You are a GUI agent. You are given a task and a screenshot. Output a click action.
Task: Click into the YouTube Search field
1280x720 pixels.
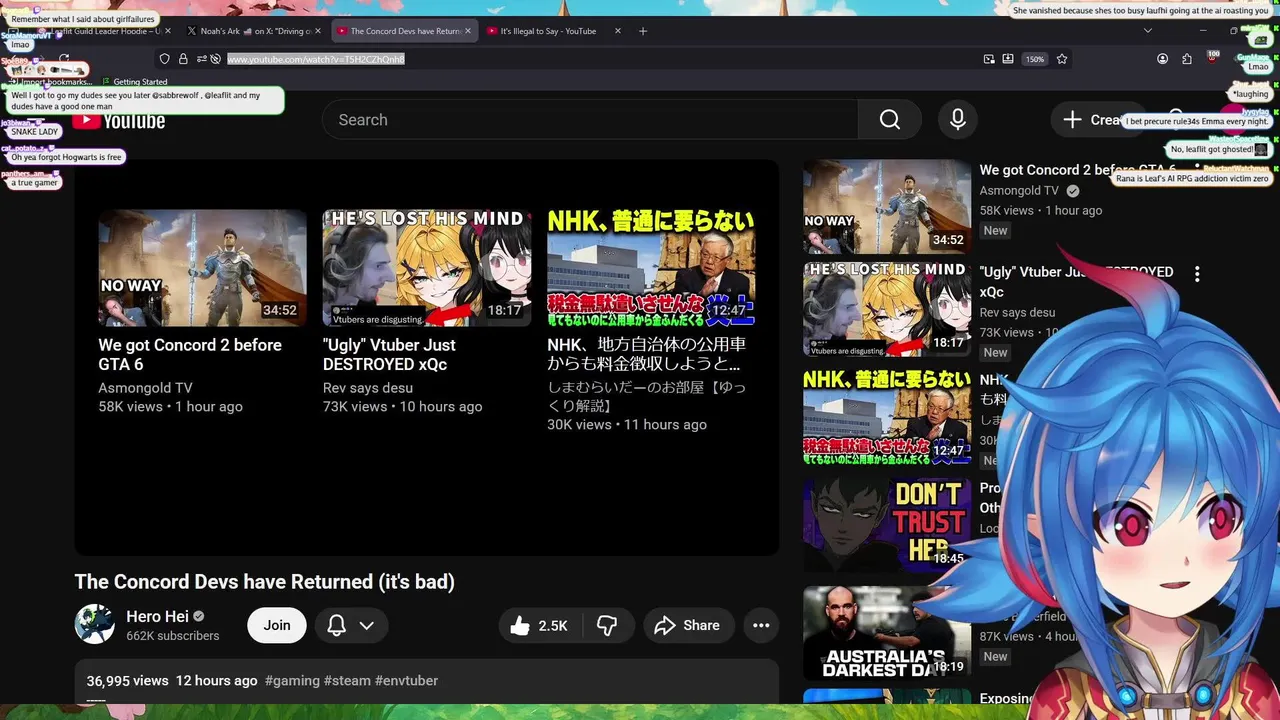(x=590, y=120)
